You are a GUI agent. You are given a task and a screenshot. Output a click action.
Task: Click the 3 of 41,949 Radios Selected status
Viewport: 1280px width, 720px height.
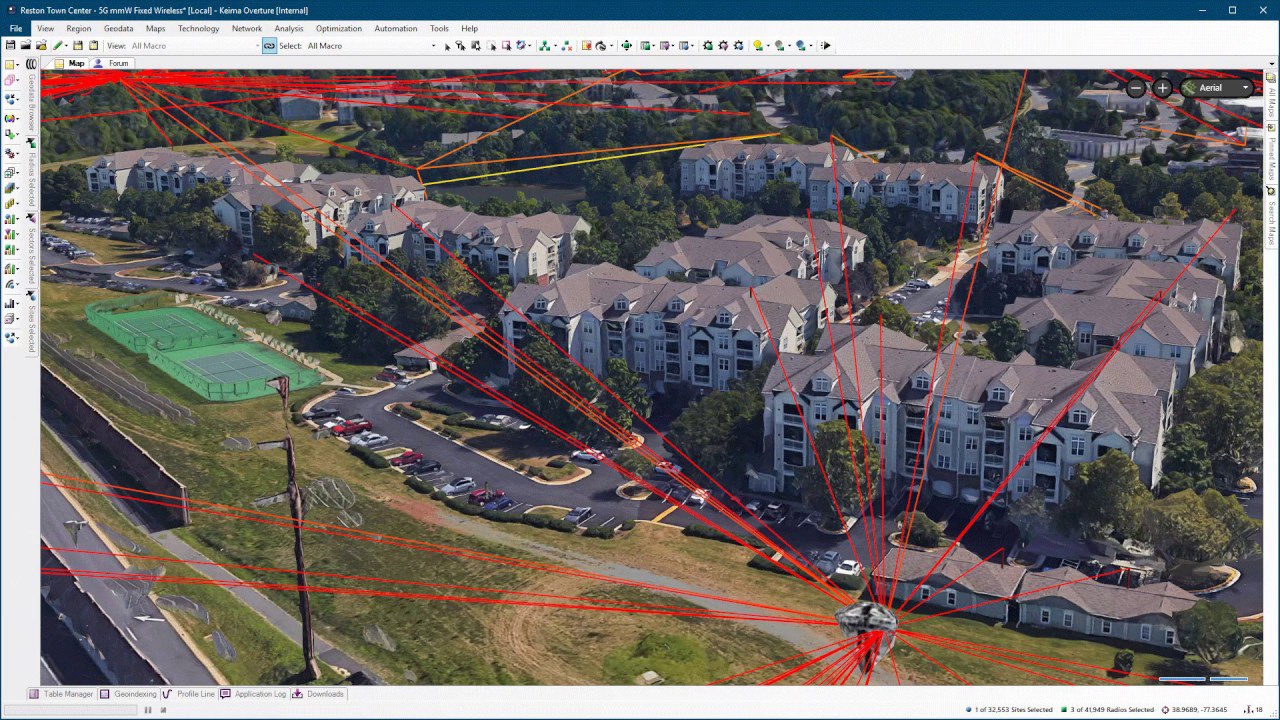tap(1107, 710)
